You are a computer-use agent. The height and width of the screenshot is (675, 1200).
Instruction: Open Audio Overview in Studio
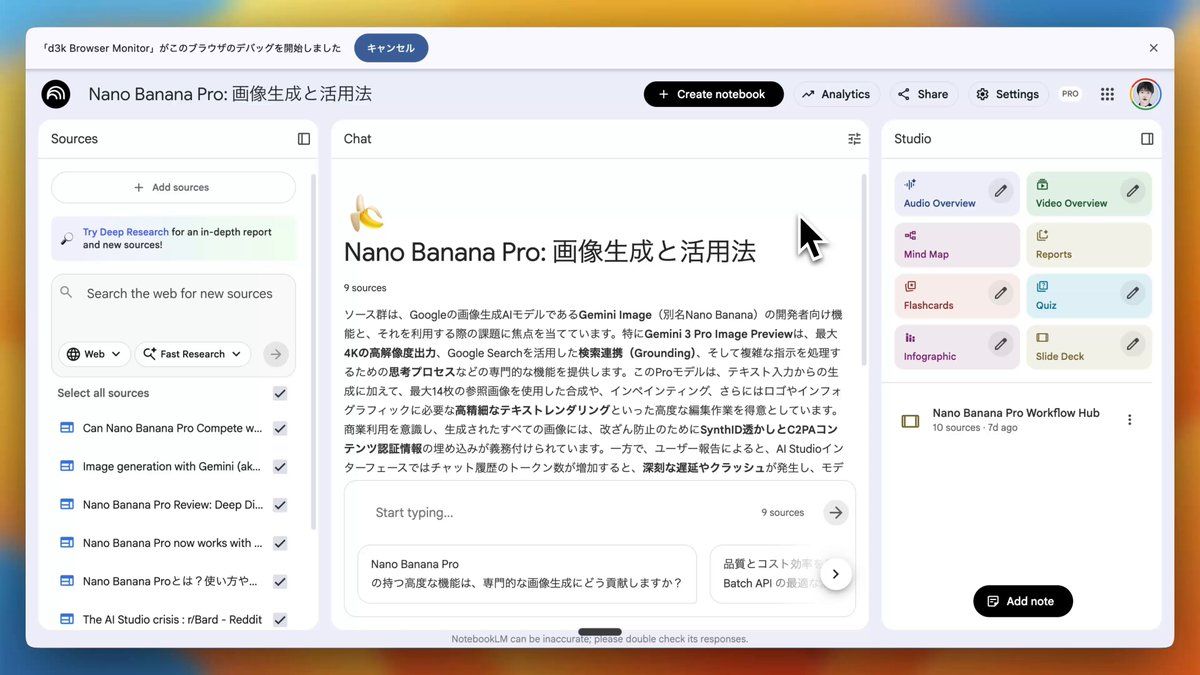click(956, 194)
